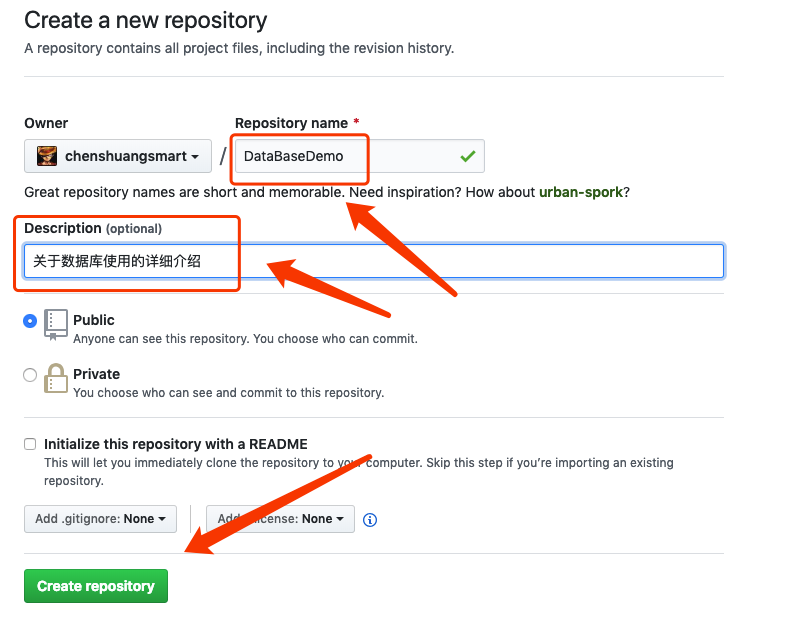The height and width of the screenshot is (620, 798).
Task: Click the Repository name label
Action: 292,123
